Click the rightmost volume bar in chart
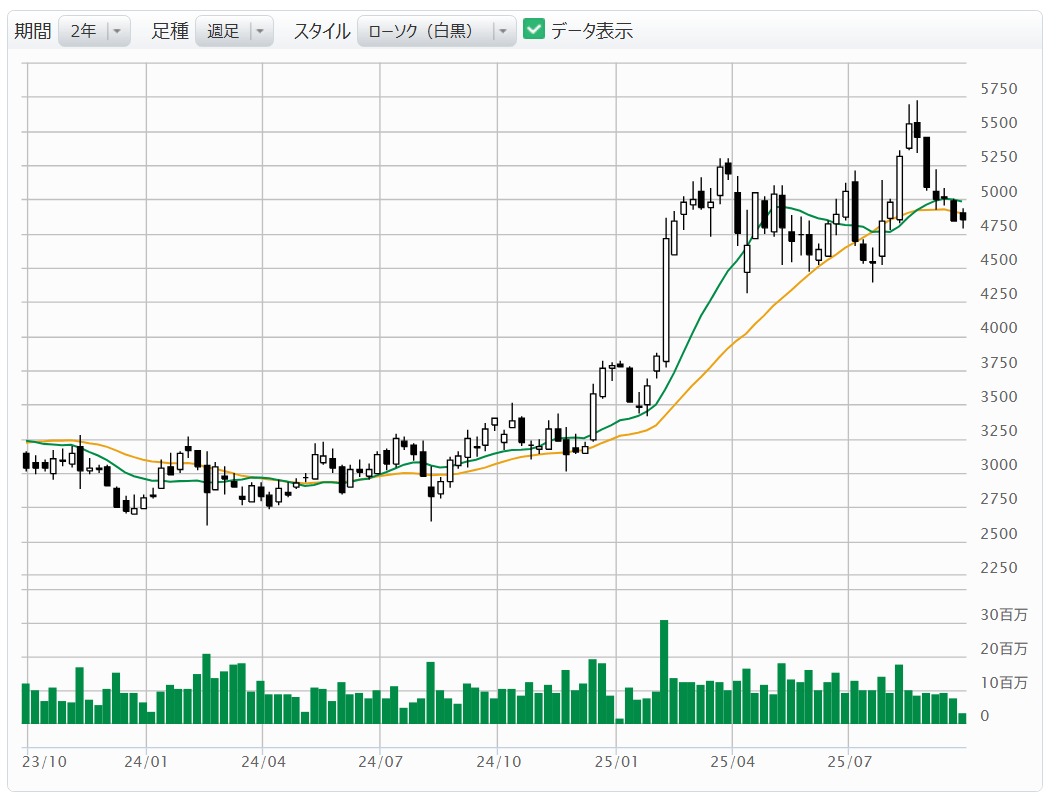Image resolution: width=1045 pixels, height=798 pixels. 962,717
